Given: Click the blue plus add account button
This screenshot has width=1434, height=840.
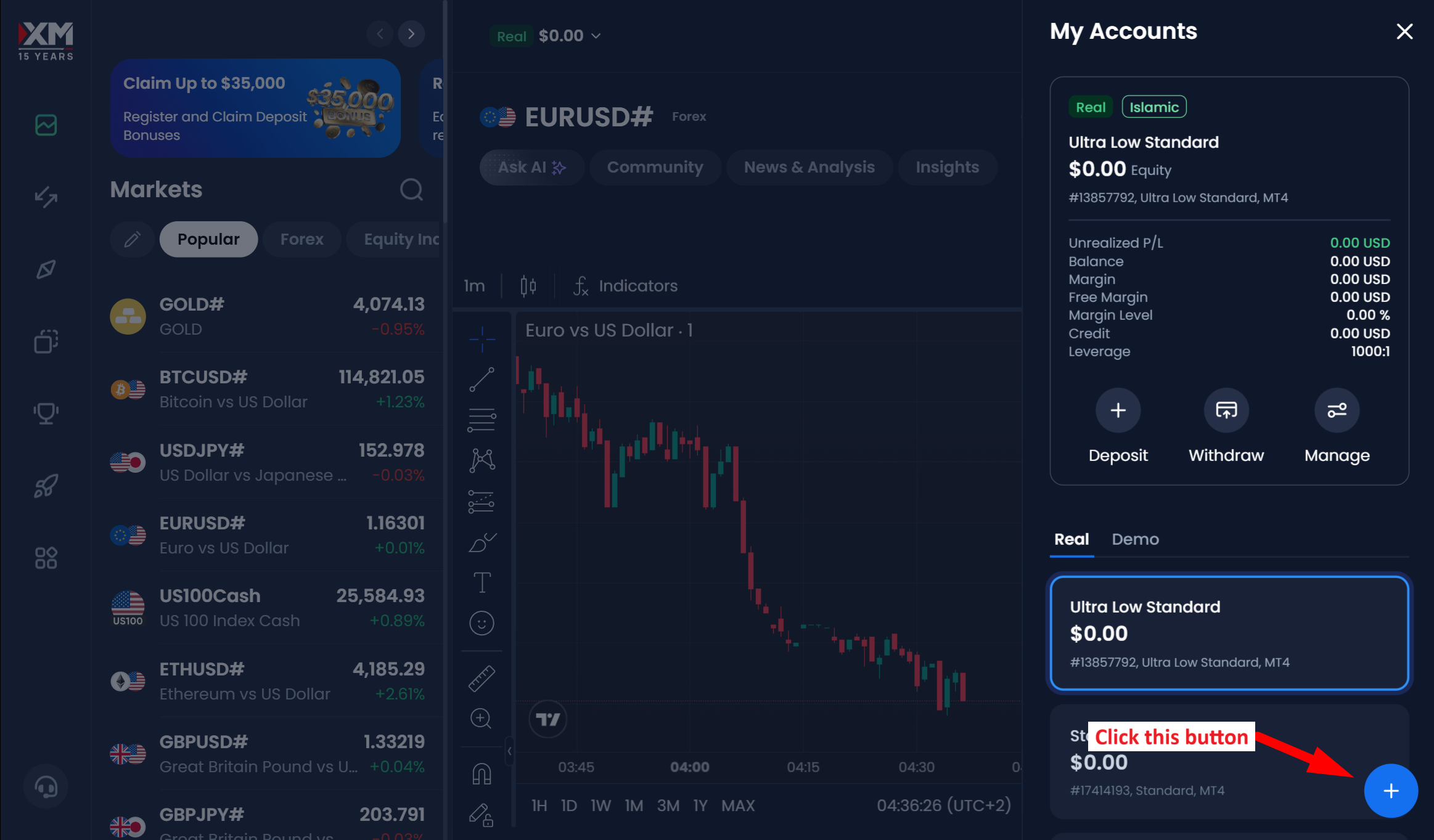Looking at the screenshot, I should point(1390,791).
